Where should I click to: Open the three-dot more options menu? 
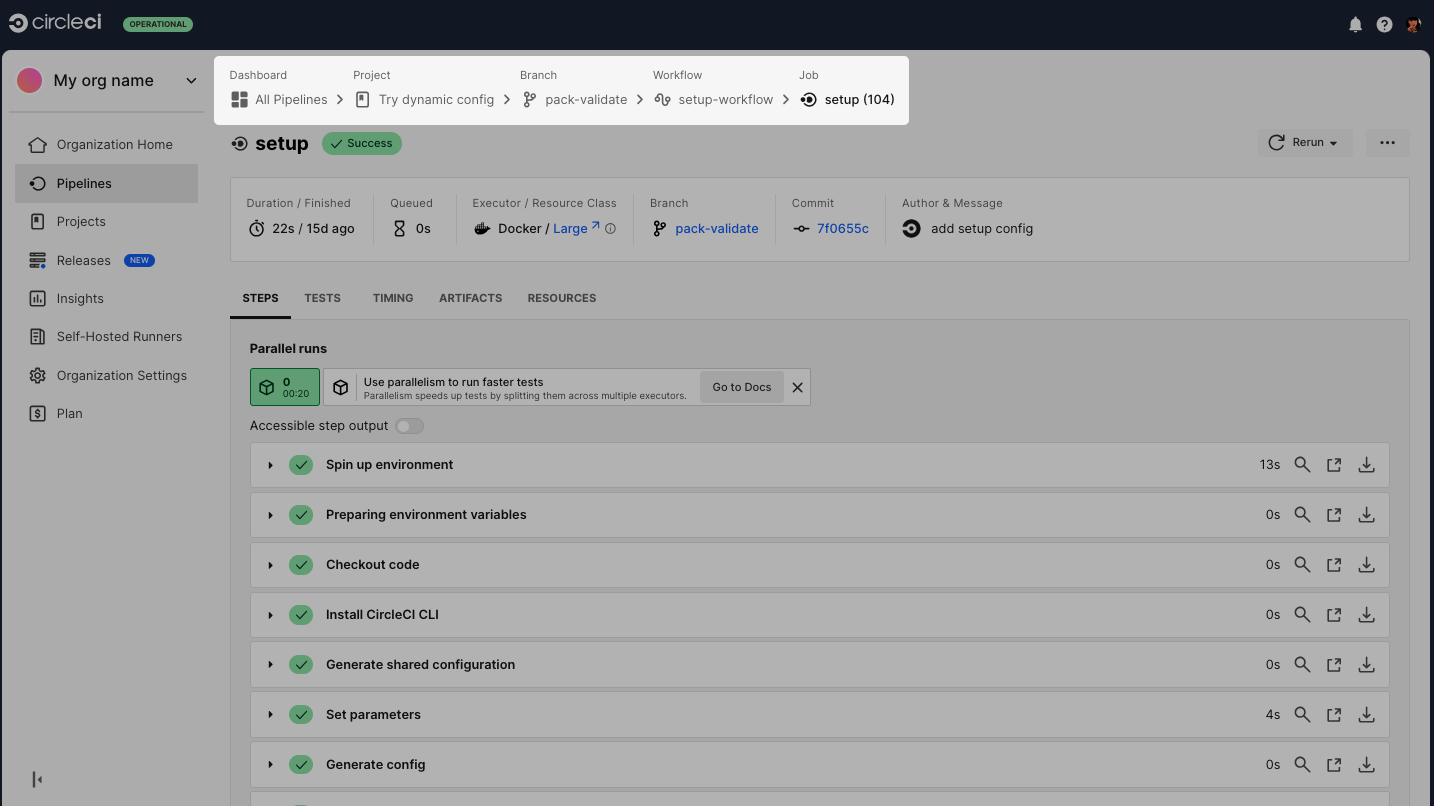click(1387, 143)
